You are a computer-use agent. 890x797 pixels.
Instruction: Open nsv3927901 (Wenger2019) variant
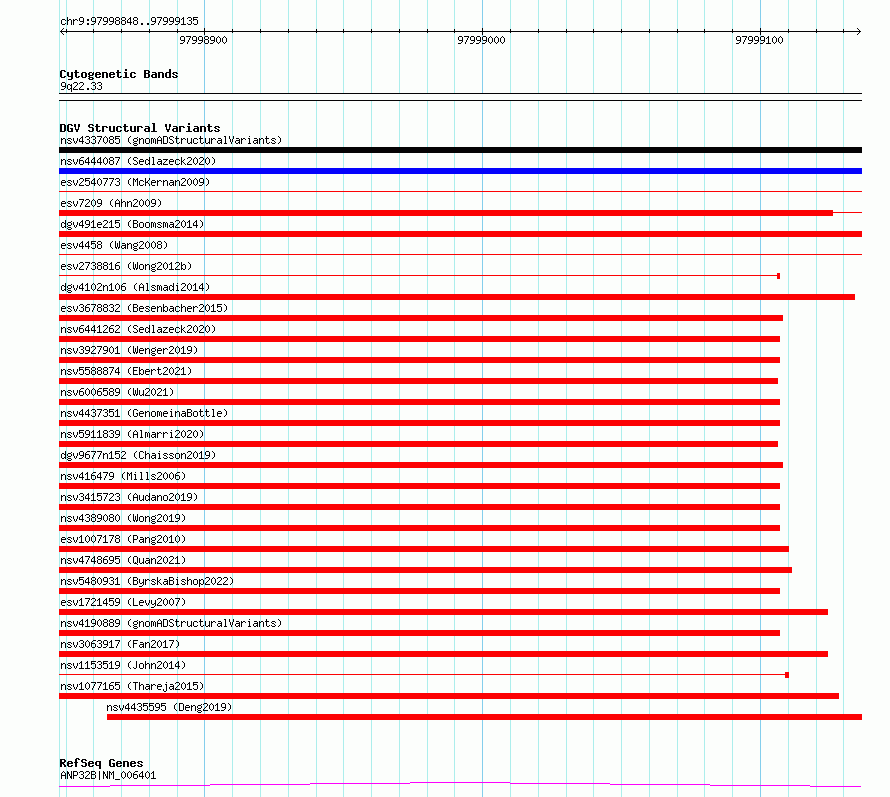coord(129,350)
